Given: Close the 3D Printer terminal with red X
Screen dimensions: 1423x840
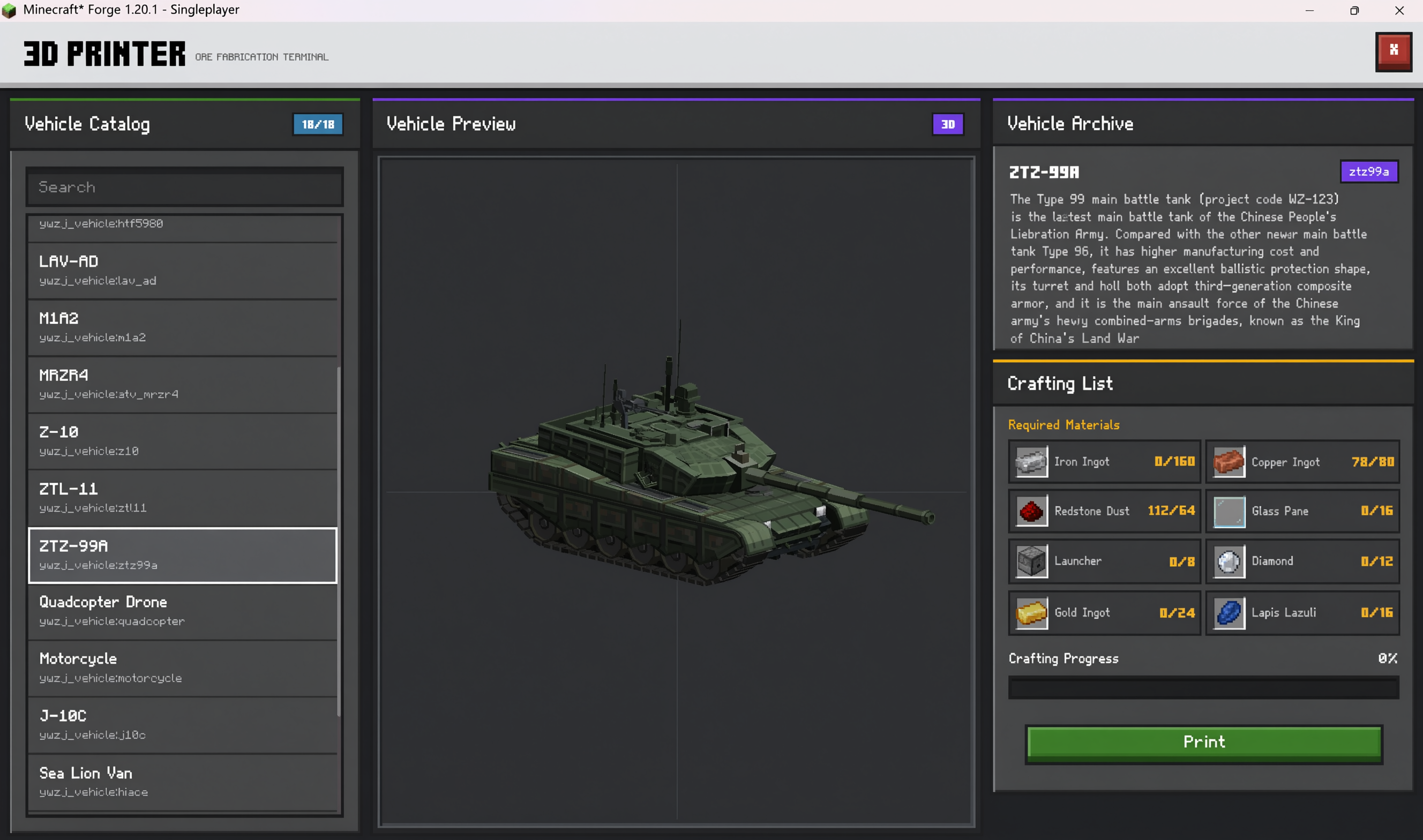Looking at the screenshot, I should pyautogui.click(x=1394, y=51).
